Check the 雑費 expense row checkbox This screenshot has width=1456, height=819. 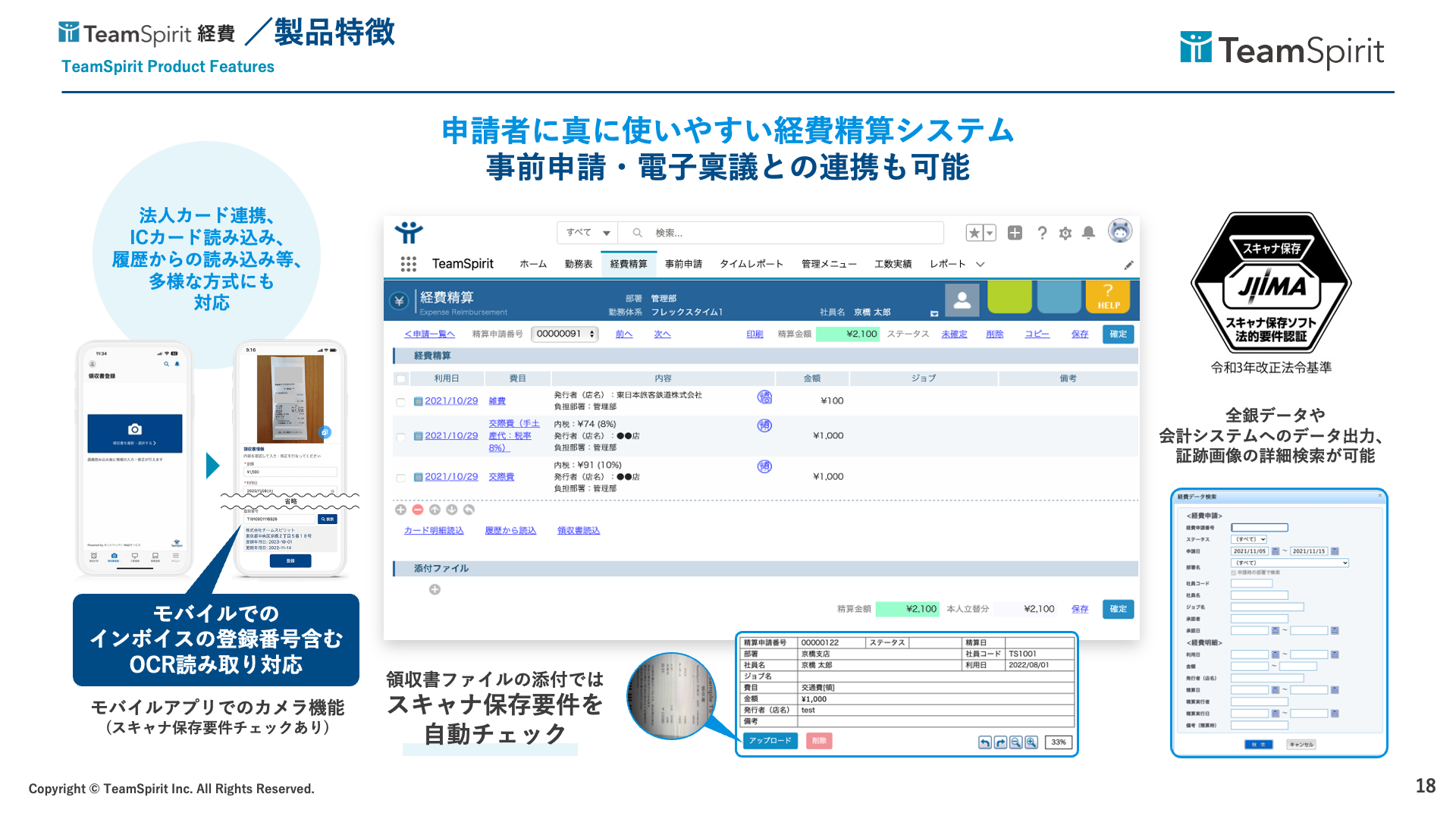click(400, 402)
